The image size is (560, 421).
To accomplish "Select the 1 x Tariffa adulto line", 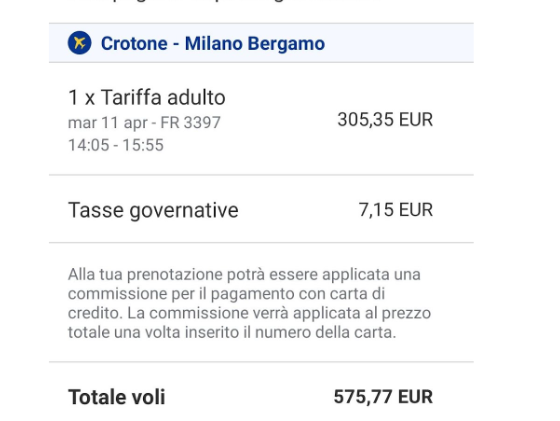I will 146,97.
